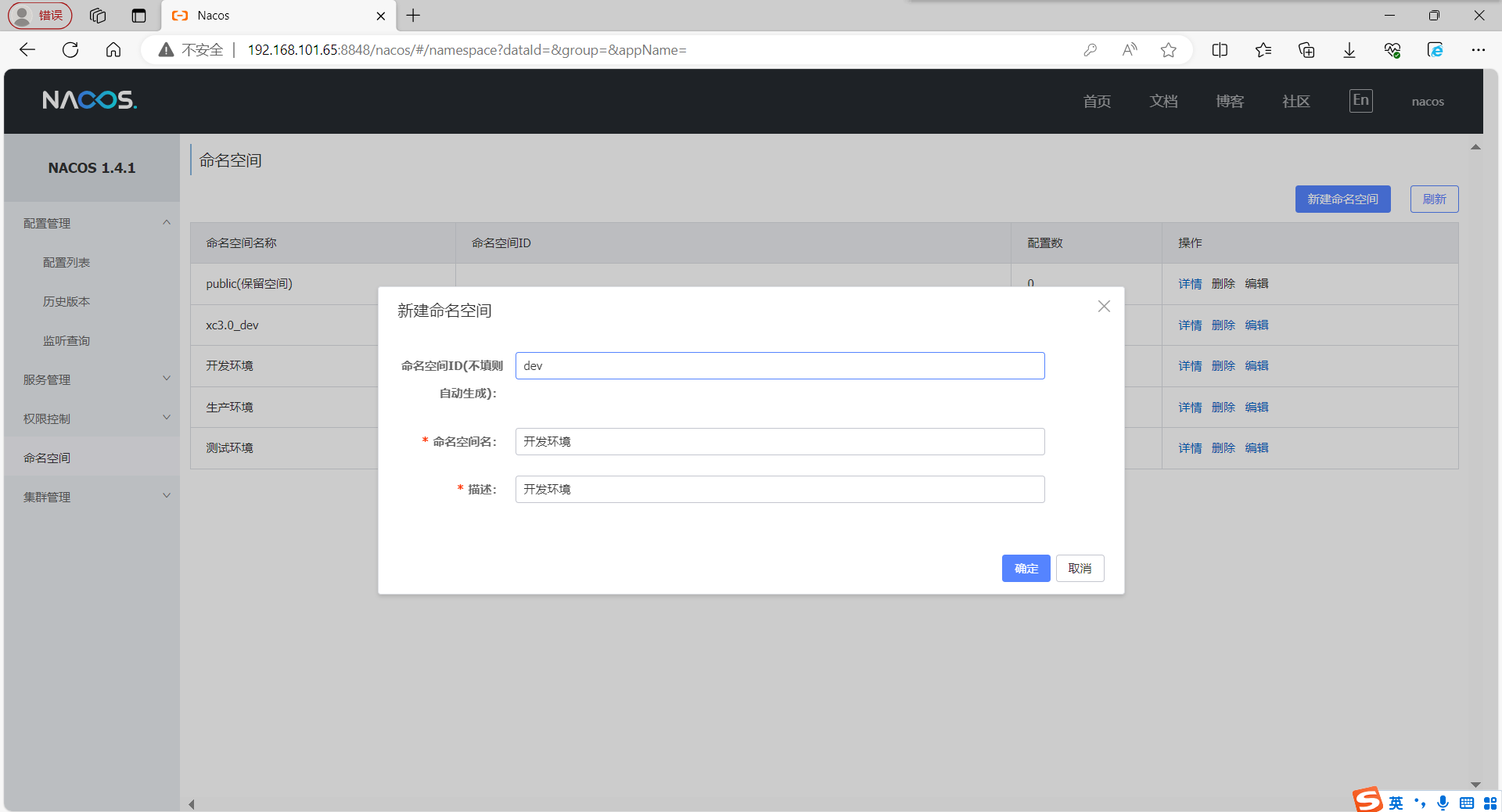Toggle split screen icon in browser toolbar
The width and height of the screenshot is (1502, 812).
pyautogui.click(x=1220, y=50)
